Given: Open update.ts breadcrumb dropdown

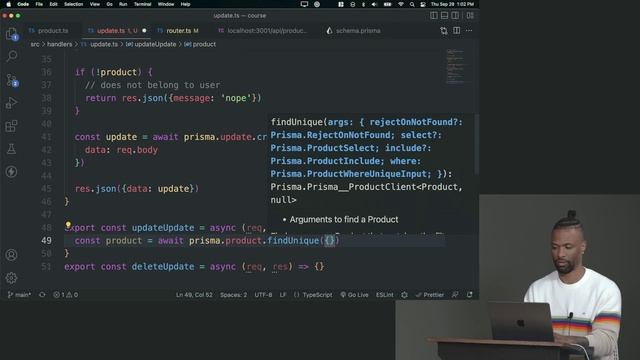Looking at the screenshot, I should tap(100, 44).
